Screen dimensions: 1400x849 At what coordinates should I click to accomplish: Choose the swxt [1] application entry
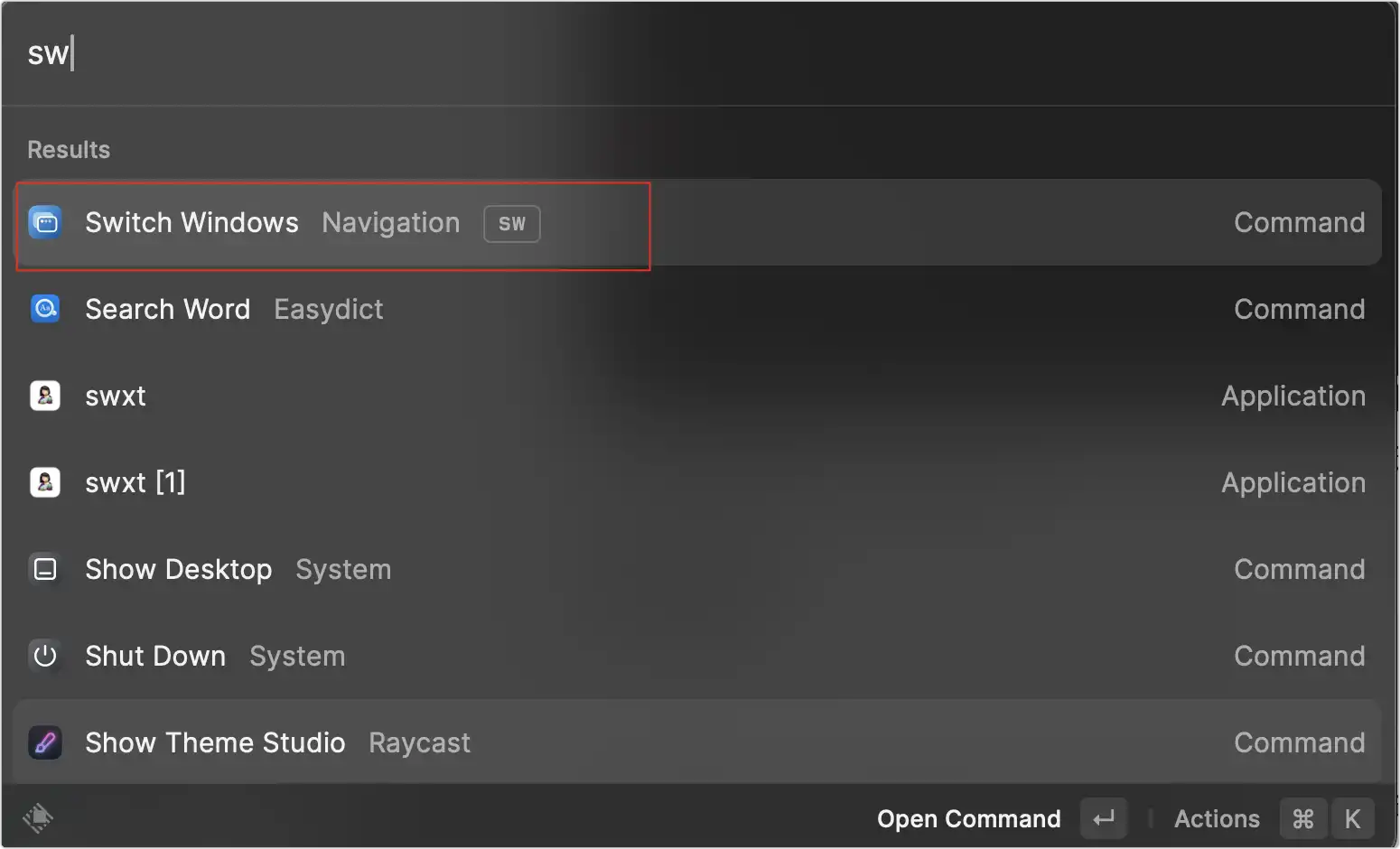[x=698, y=482]
